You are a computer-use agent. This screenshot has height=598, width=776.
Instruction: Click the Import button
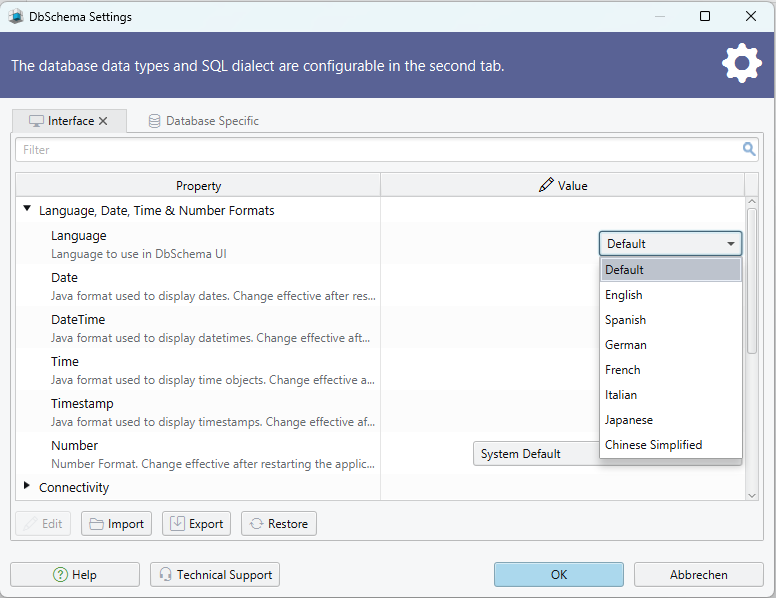[116, 524]
